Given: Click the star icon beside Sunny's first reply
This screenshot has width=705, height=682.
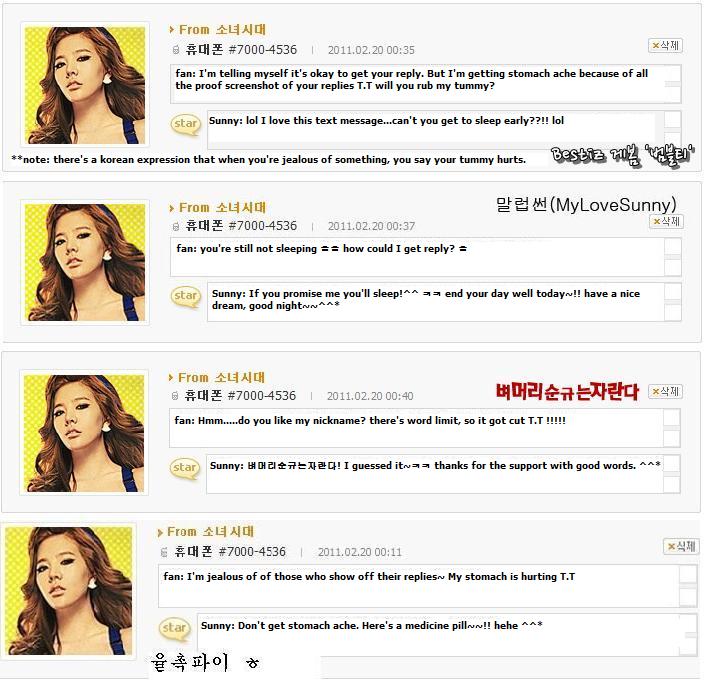Looking at the screenshot, I should click(185, 125).
